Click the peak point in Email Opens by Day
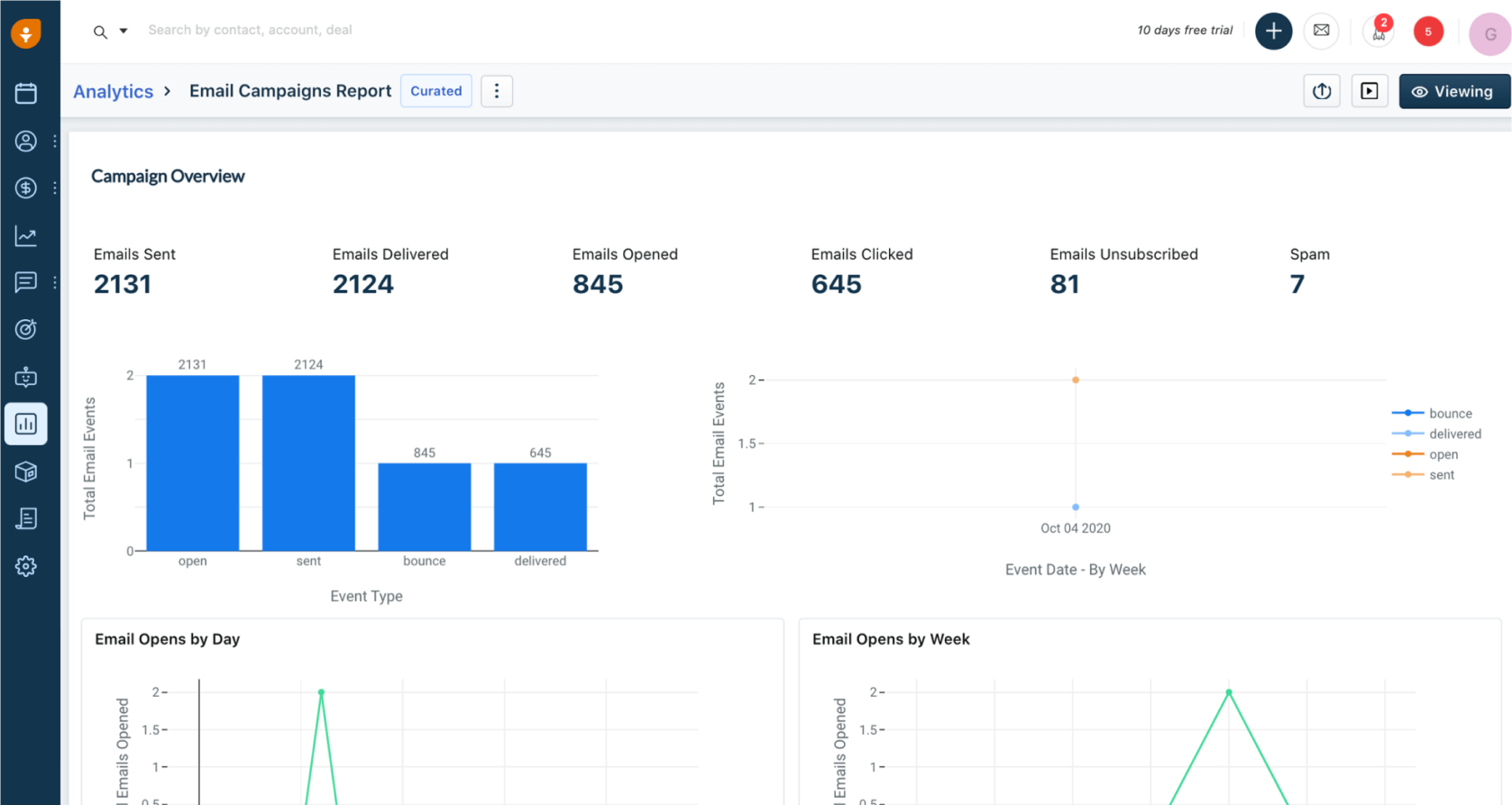Viewport: 1512px width, 805px height. [x=321, y=692]
